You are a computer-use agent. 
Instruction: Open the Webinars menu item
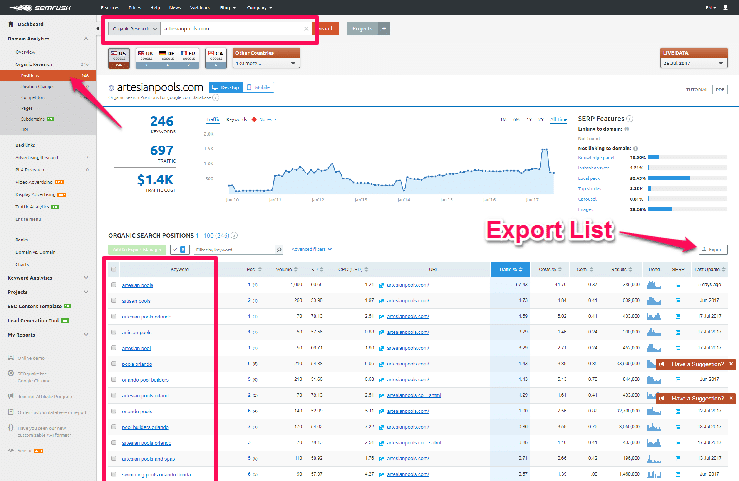(199, 8)
